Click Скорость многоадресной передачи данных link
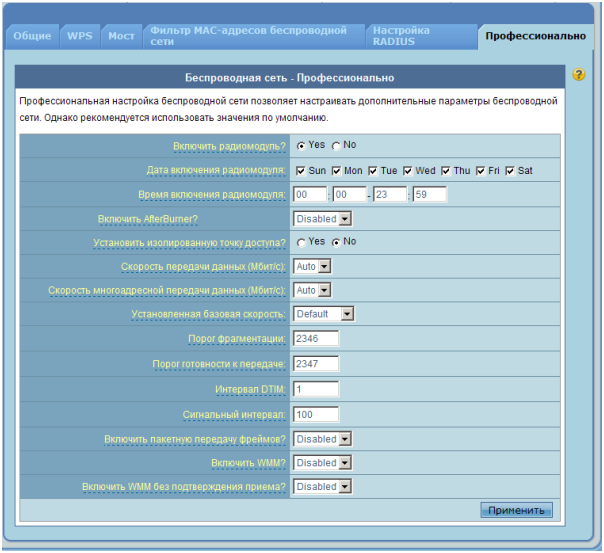Image resolution: width=604 pixels, height=553 pixels. click(167, 291)
